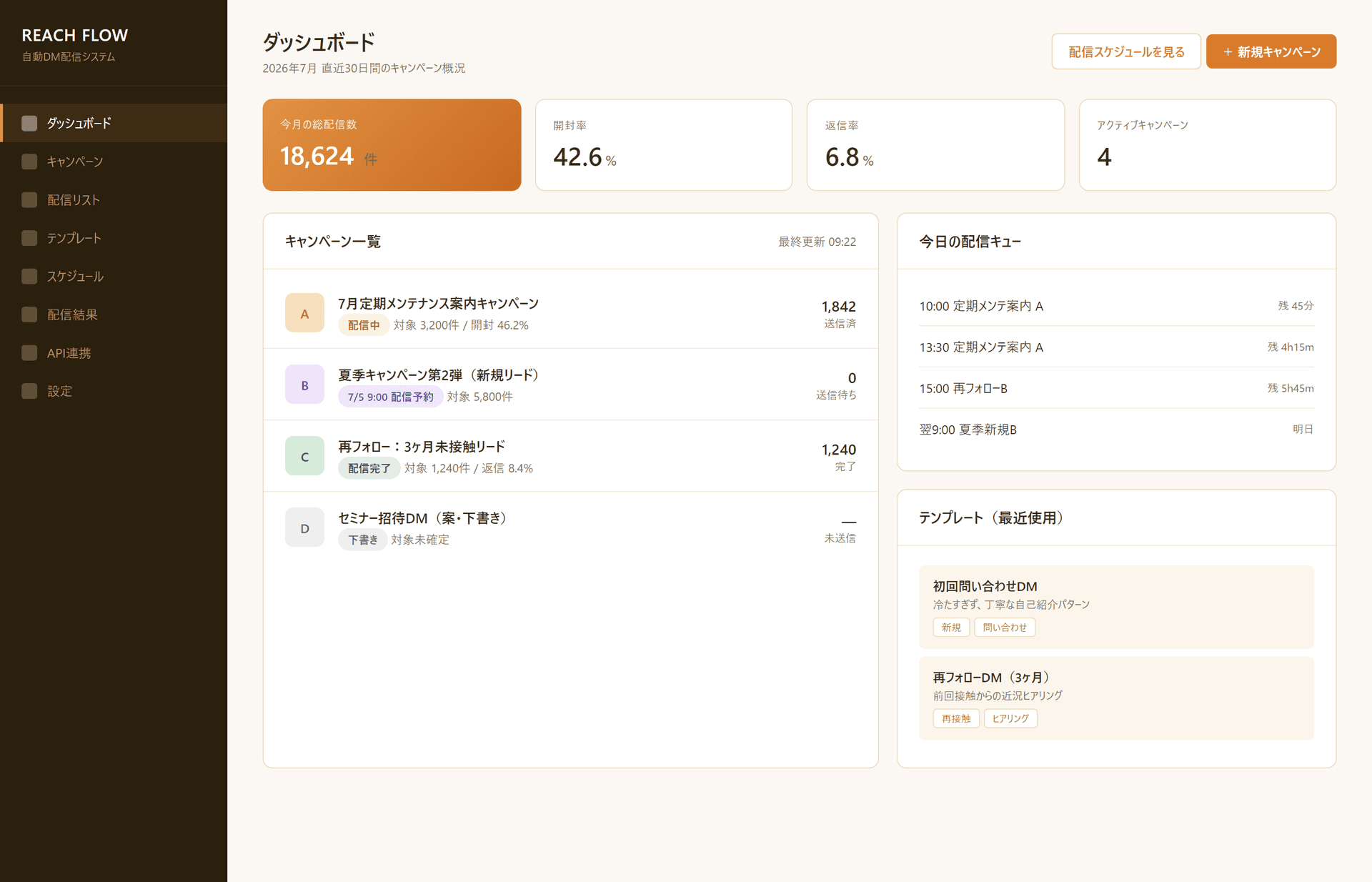Open 返信率 6.8% stat card
1372x882 pixels.
tap(935, 144)
